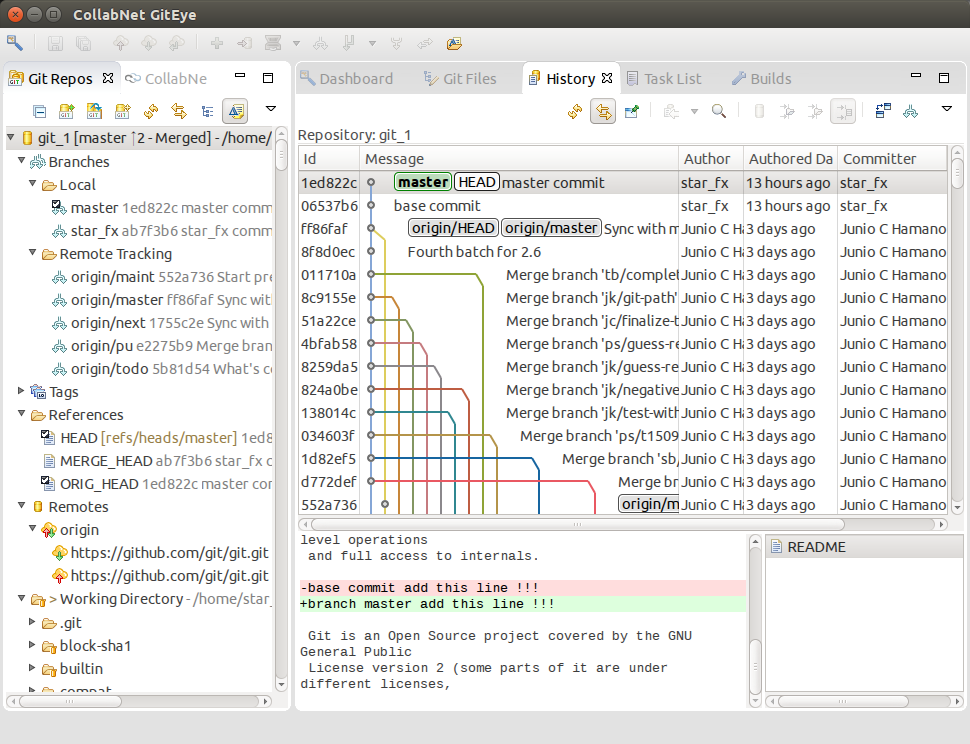Viewport: 970px width, 744px height.
Task: Click the single-disk Save icon in main toolbar
Action: pyautogui.click(x=55, y=43)
